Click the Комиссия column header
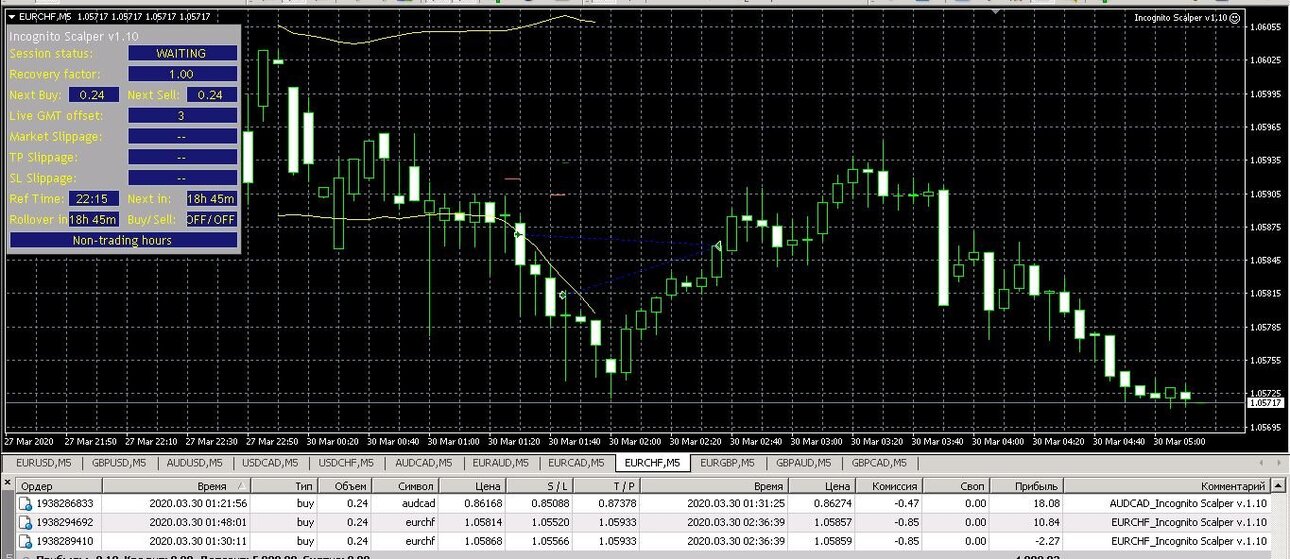The image size is (1290, 559). pyautogui.click(x=890, y=485)
